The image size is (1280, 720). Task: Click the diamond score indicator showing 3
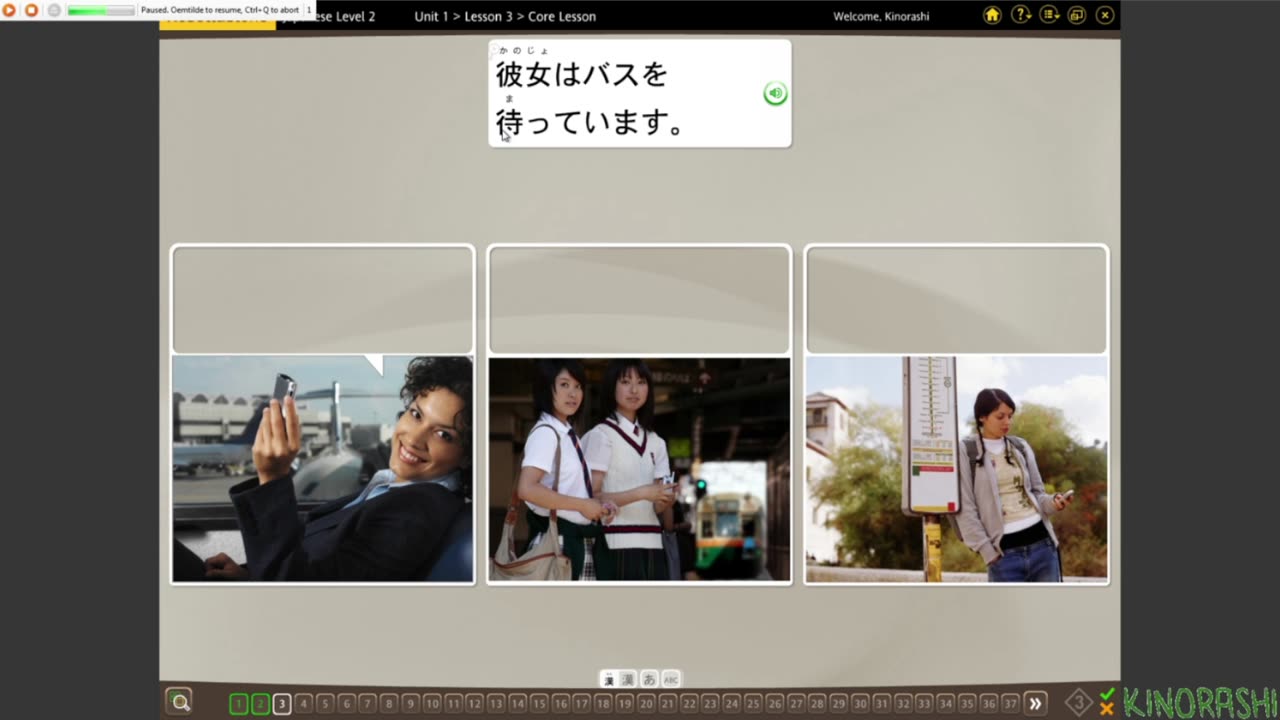click(1079, 703)
